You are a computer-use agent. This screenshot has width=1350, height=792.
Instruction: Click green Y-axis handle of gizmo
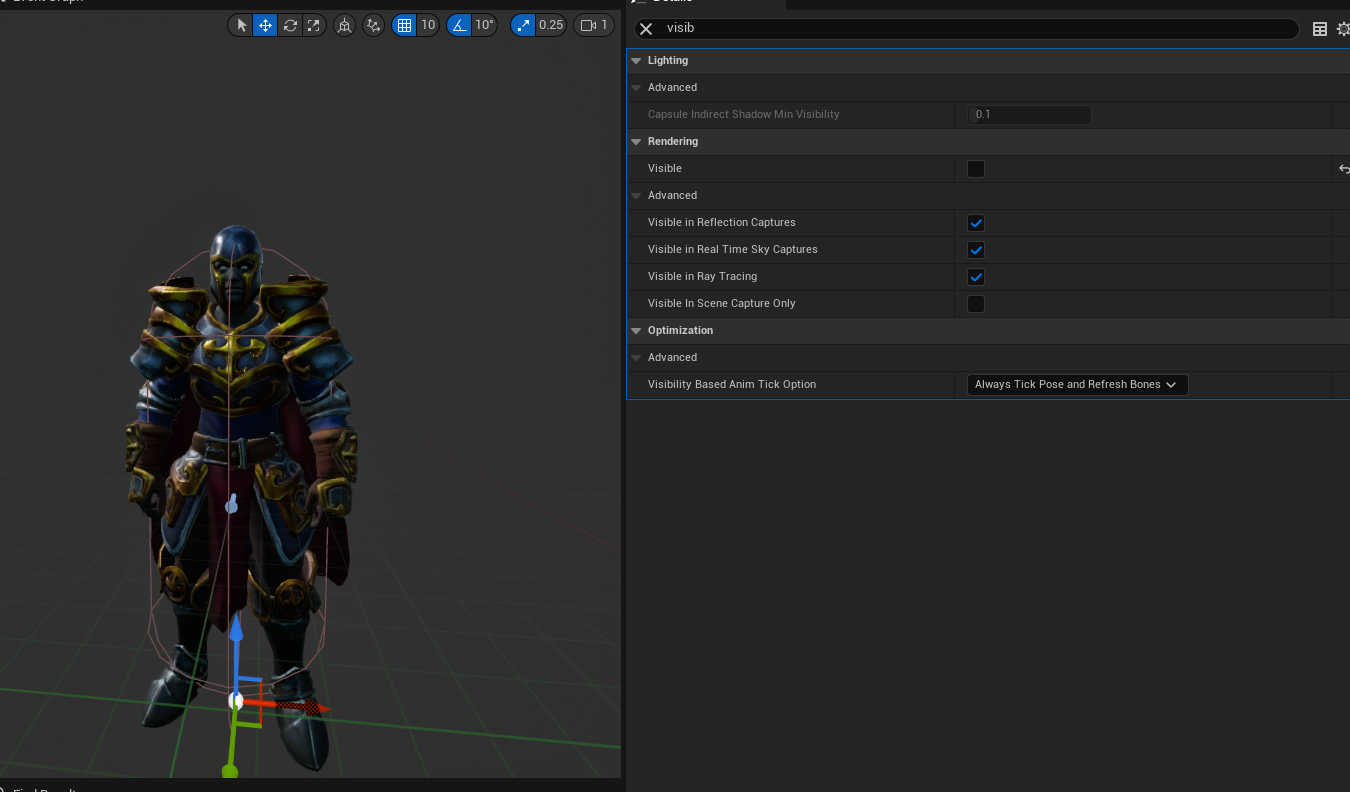230,750
